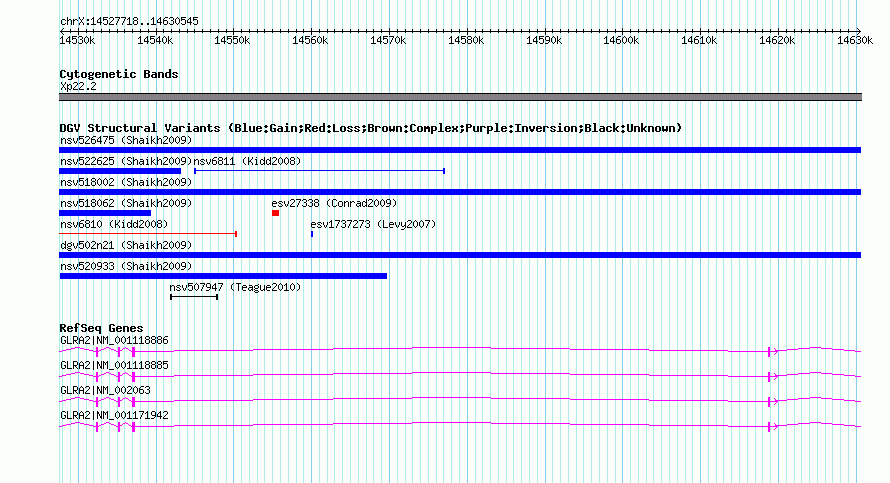Click the thin blue line of nsv6811
The width and height of the screenshot is (890, 483).
pyautogui.click(x=320, y=171)
